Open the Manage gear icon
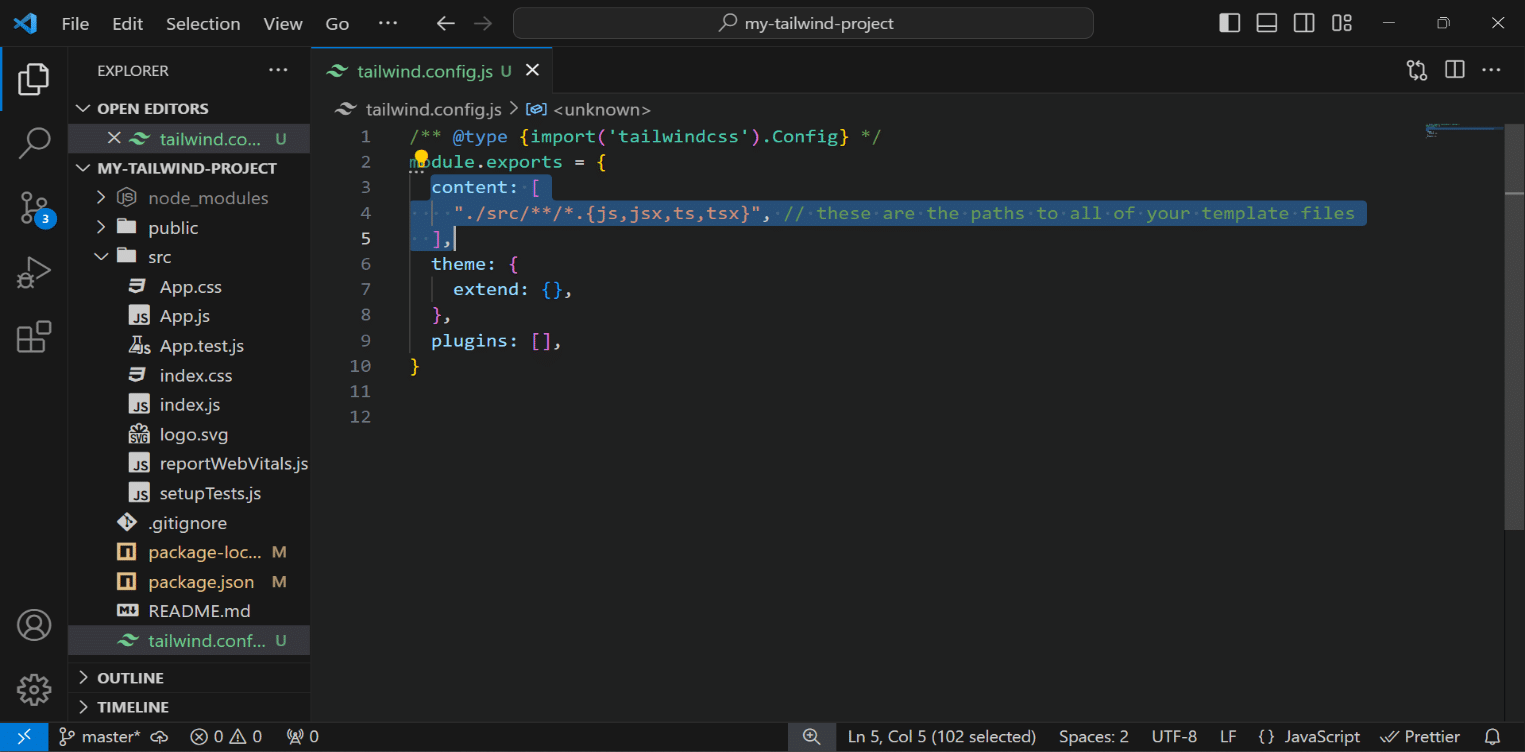Image resolution: width=1525 pixels, height=752 pixels. tap(33, 689)
